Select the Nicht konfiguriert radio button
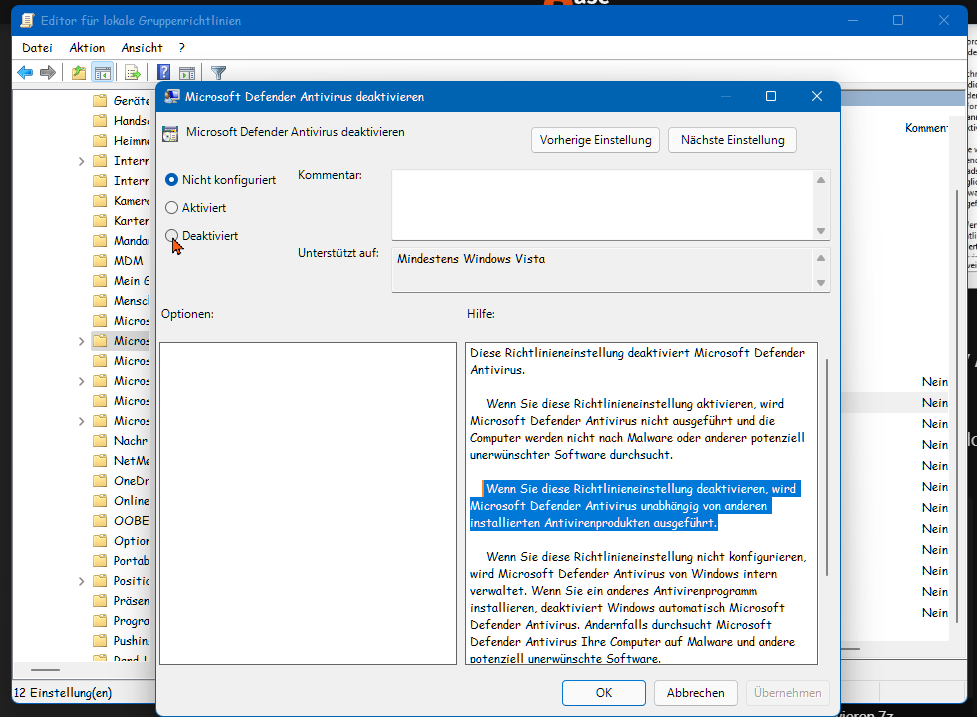Screen dimensions: 977x717 click(x=171, y=180)
